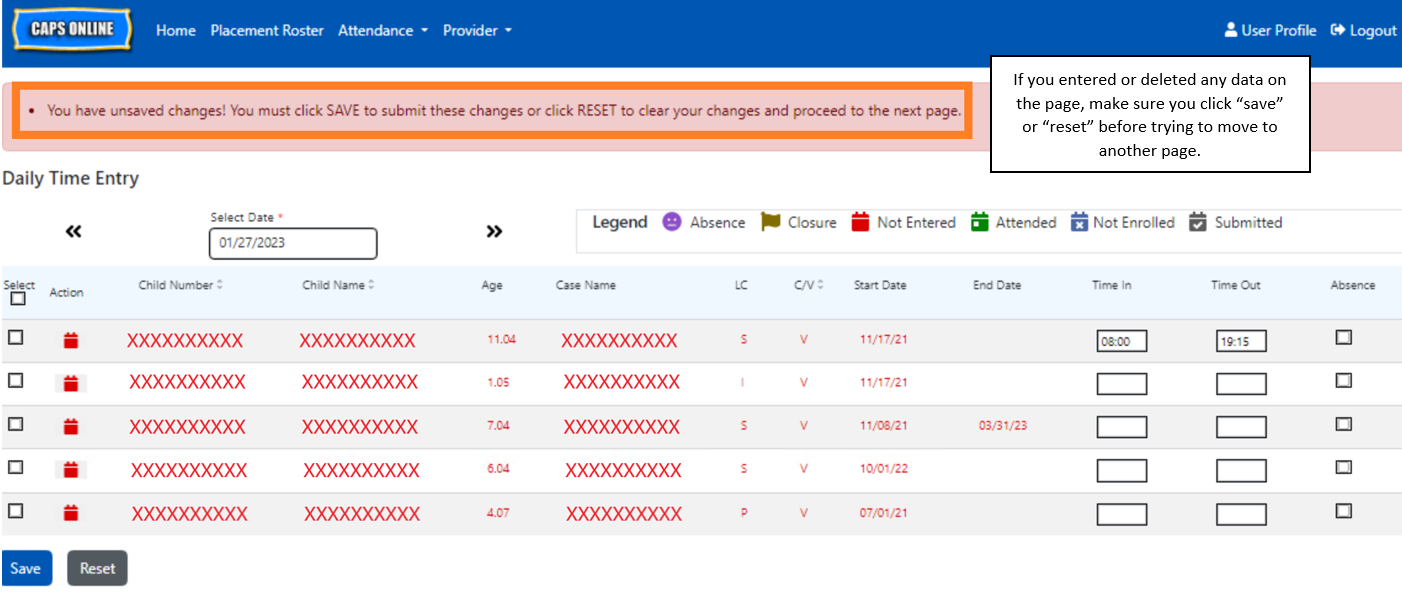Click the purple Absence legend icon
The height and width of the screenshot is (593, 1402).
tap(672, 222)
